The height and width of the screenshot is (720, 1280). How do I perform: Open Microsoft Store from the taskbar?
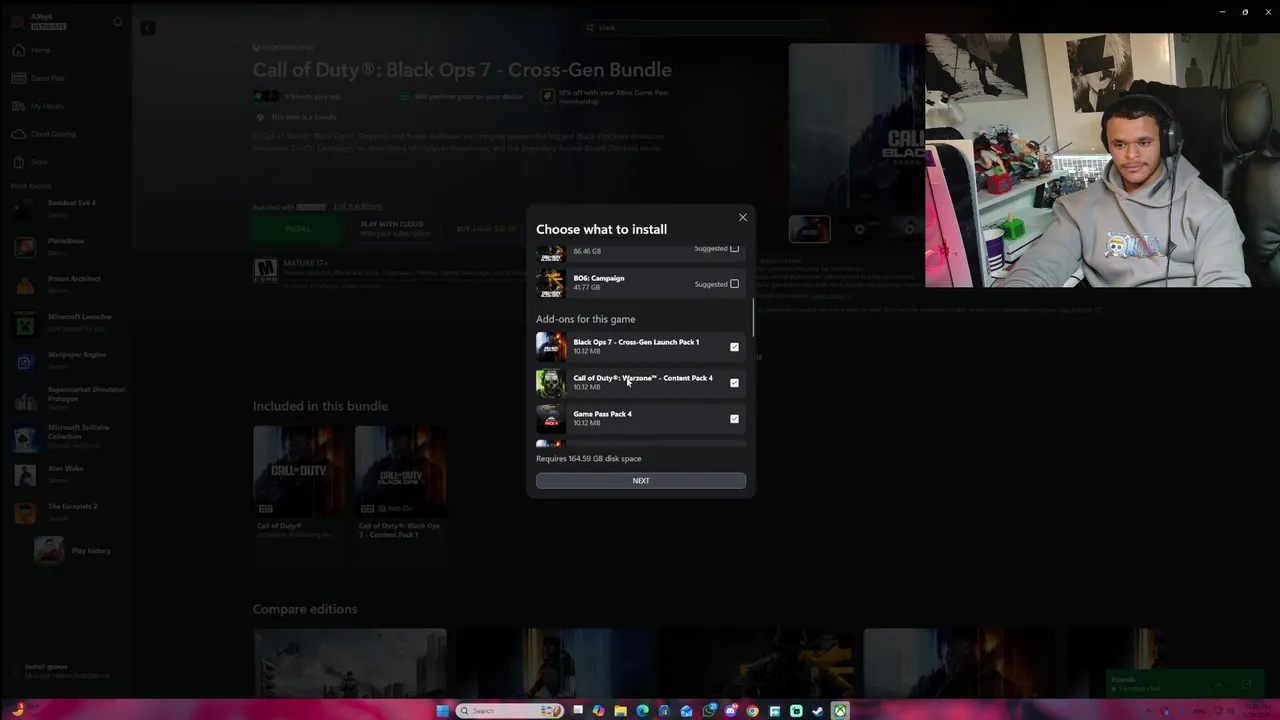click(x=664, y=711)
